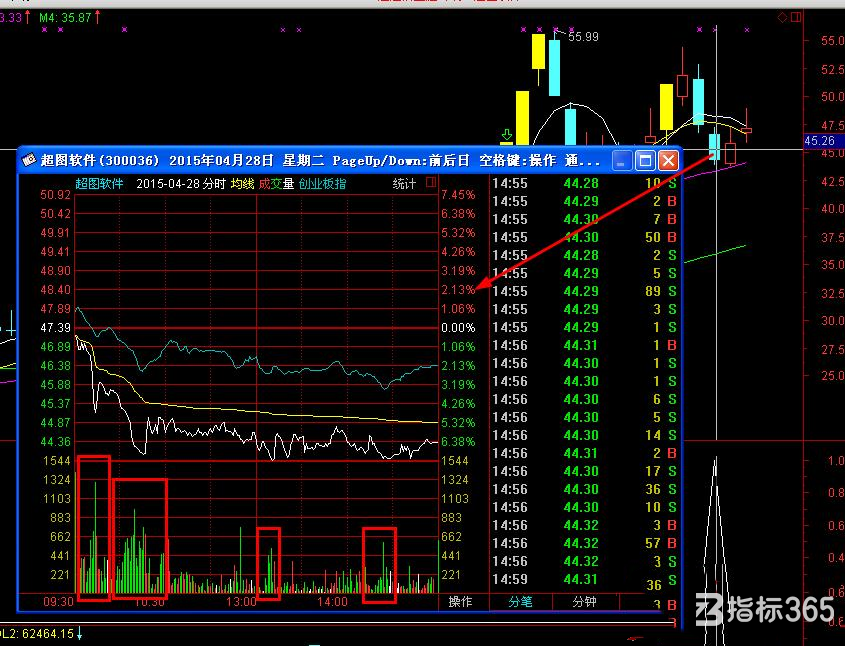Viewport: 845px width, 646px height.
Task: Select the 14:59 44.31 36 S tick row
Action: pyautogui.click(x=585, y=580)
